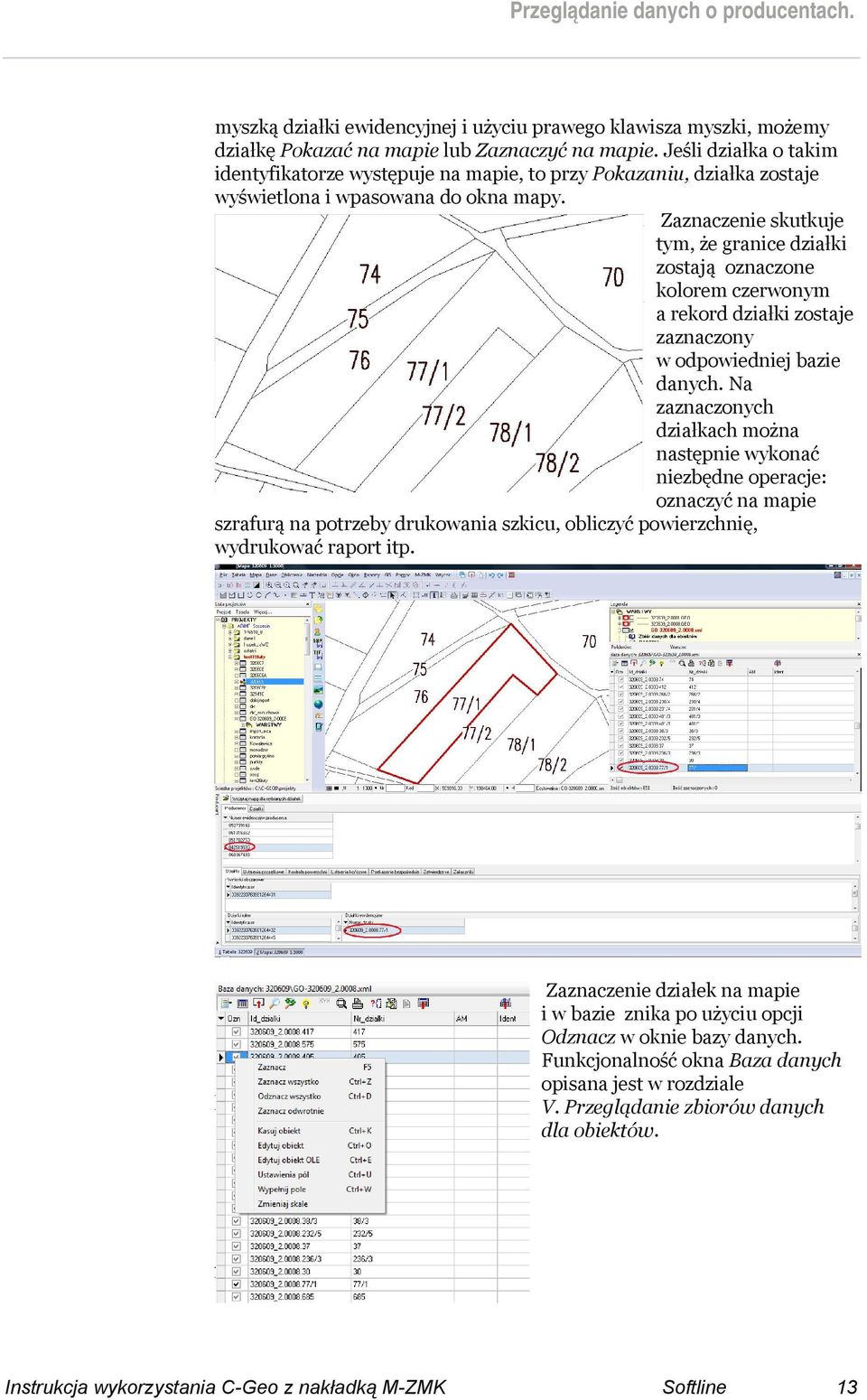
Task: Toggle checkbox for row 320609_2.0008.417
Action: point(237,1031)
